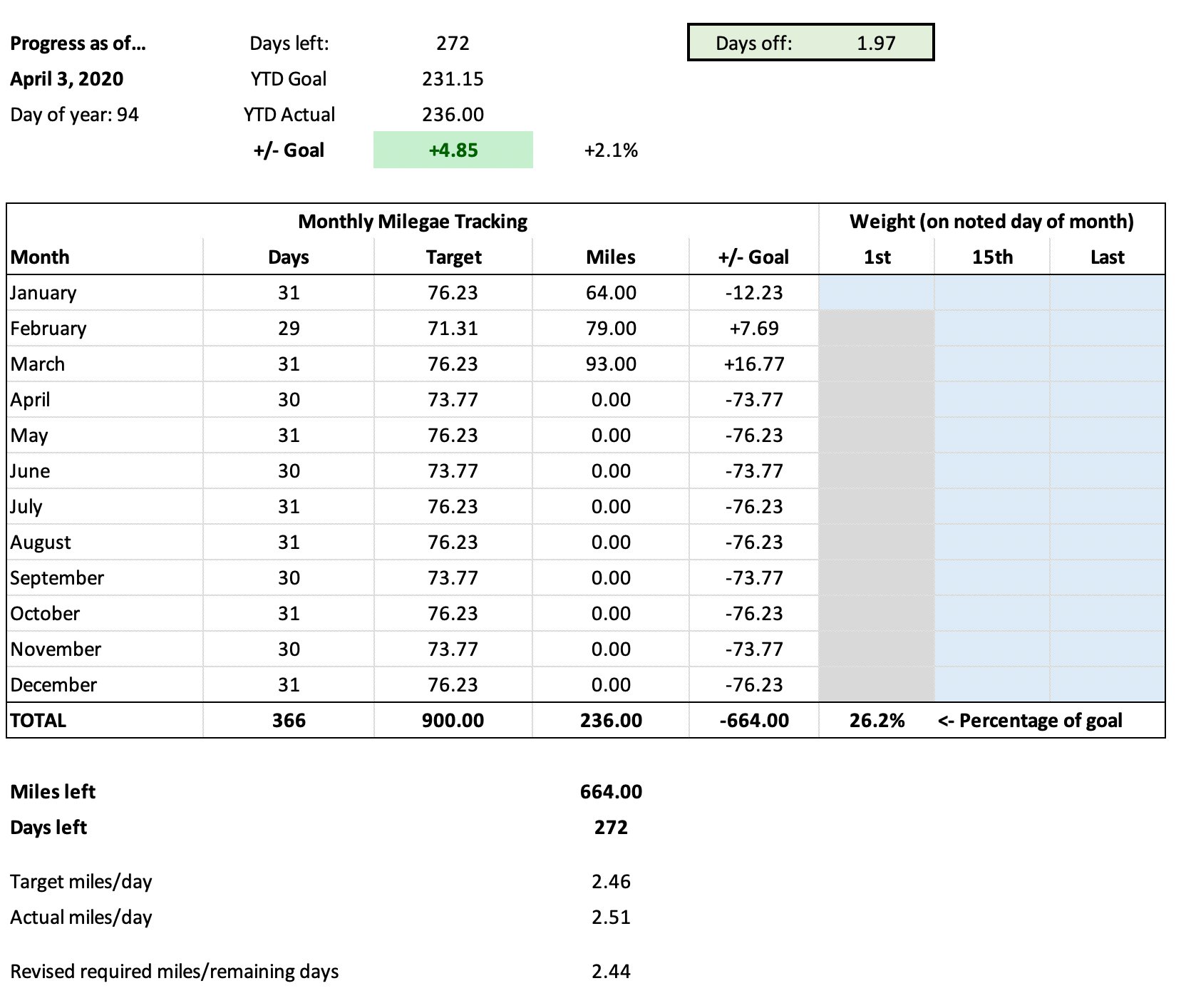Click the 26.2% percentage of goal cell

877,721
